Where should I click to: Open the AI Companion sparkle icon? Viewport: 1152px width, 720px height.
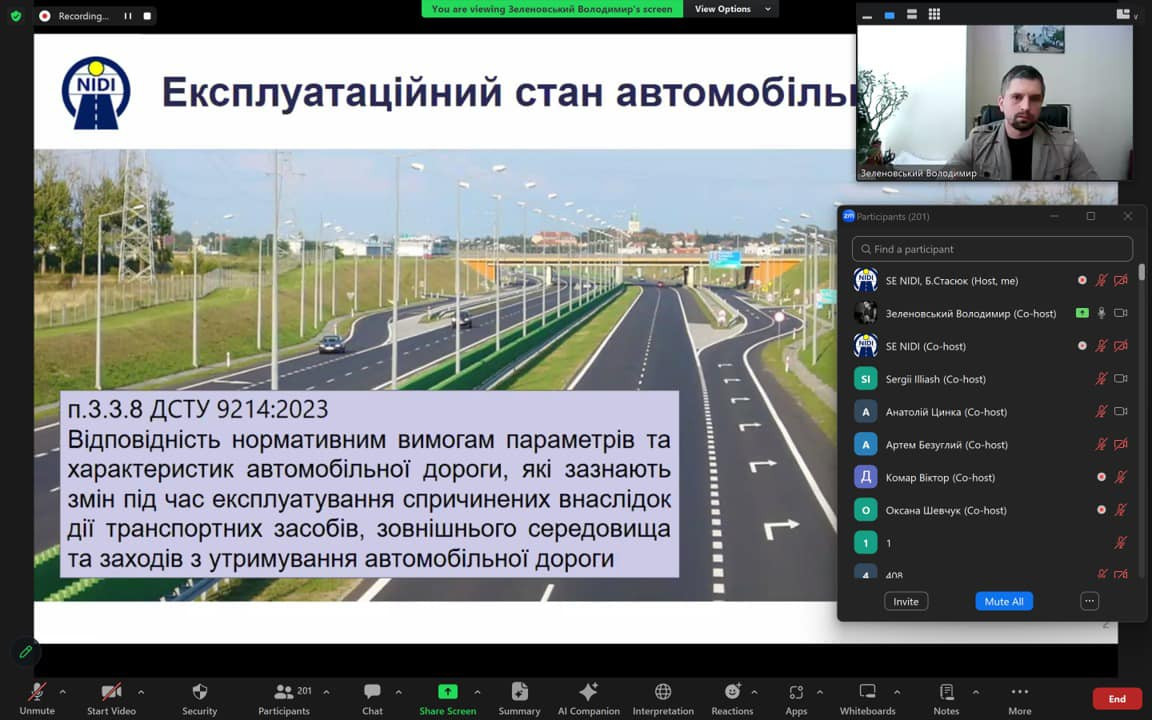tap(588, 692)
